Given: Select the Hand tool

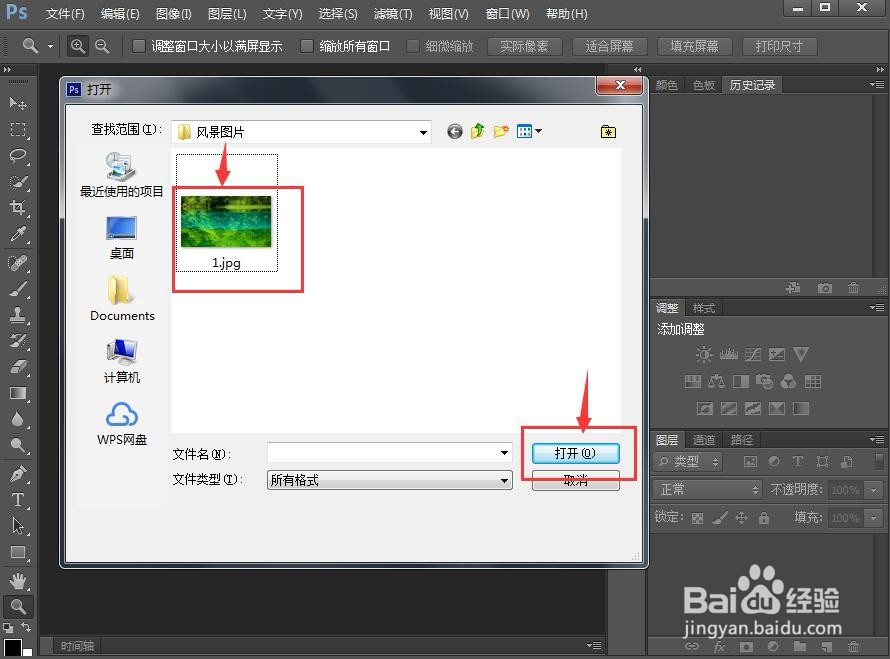Looking at the screenshot, I should point(18,581).
